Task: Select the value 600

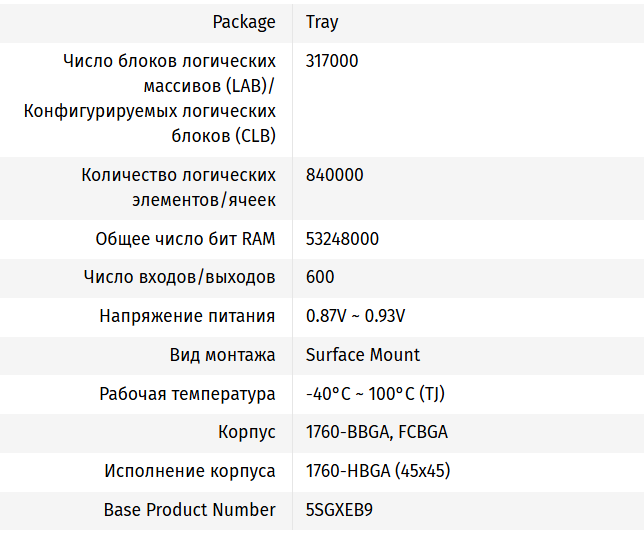Action: click(320, 277)
